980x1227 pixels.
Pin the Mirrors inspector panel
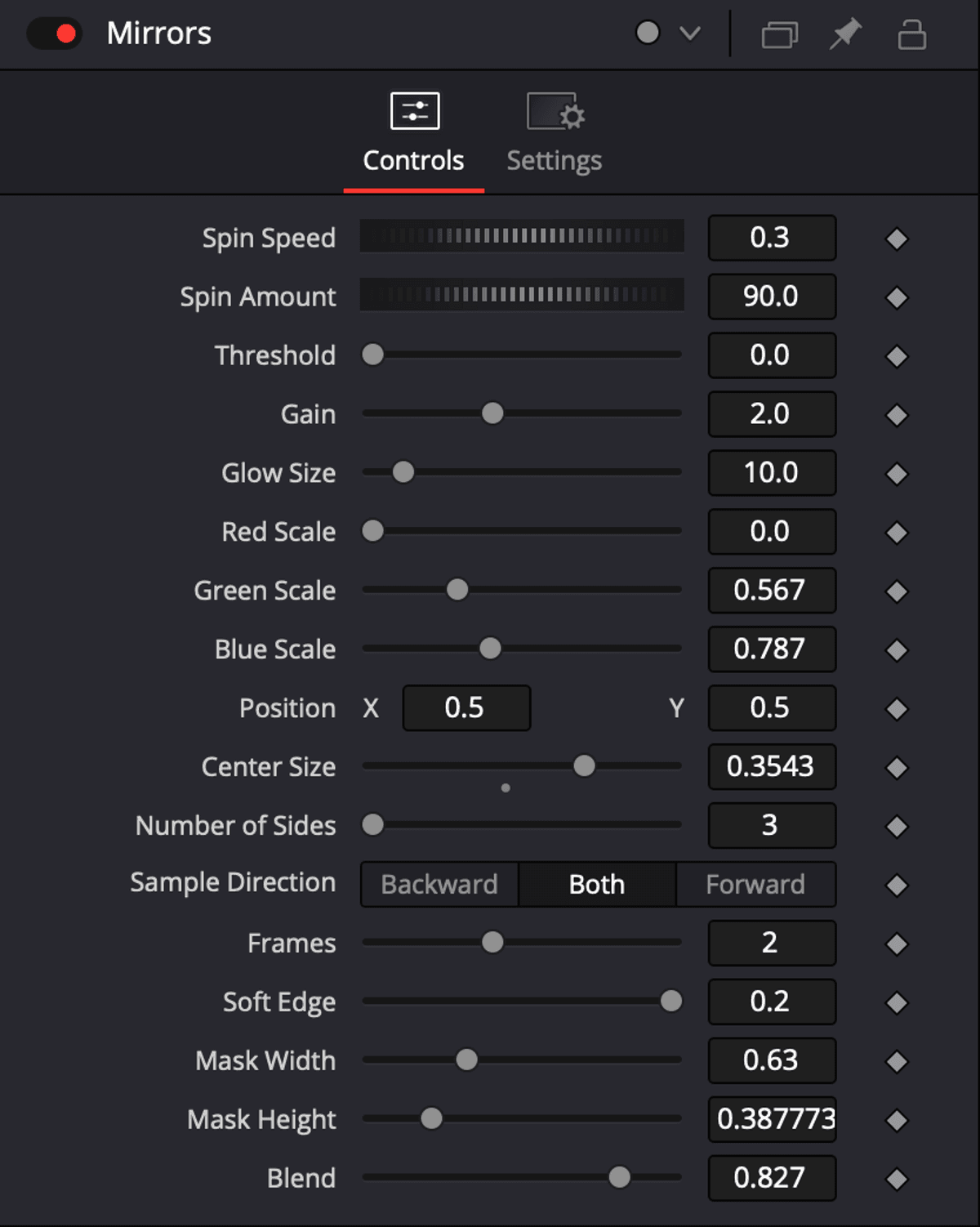pos(845,34)
